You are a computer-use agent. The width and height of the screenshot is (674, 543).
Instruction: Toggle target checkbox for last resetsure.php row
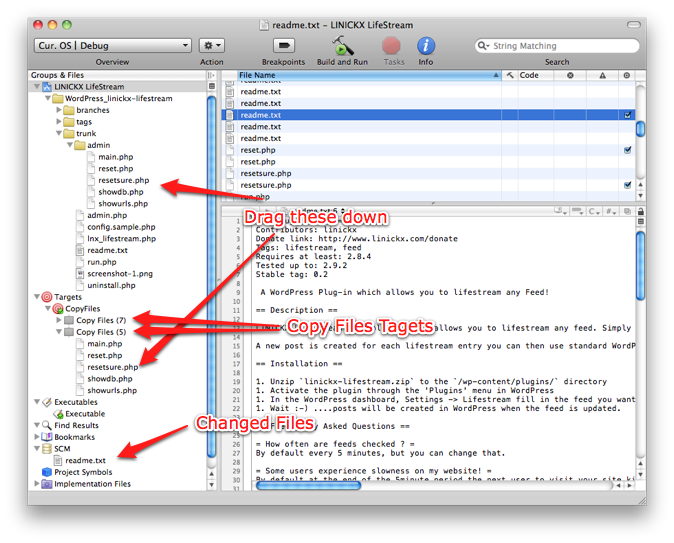[x=628, y=185]
